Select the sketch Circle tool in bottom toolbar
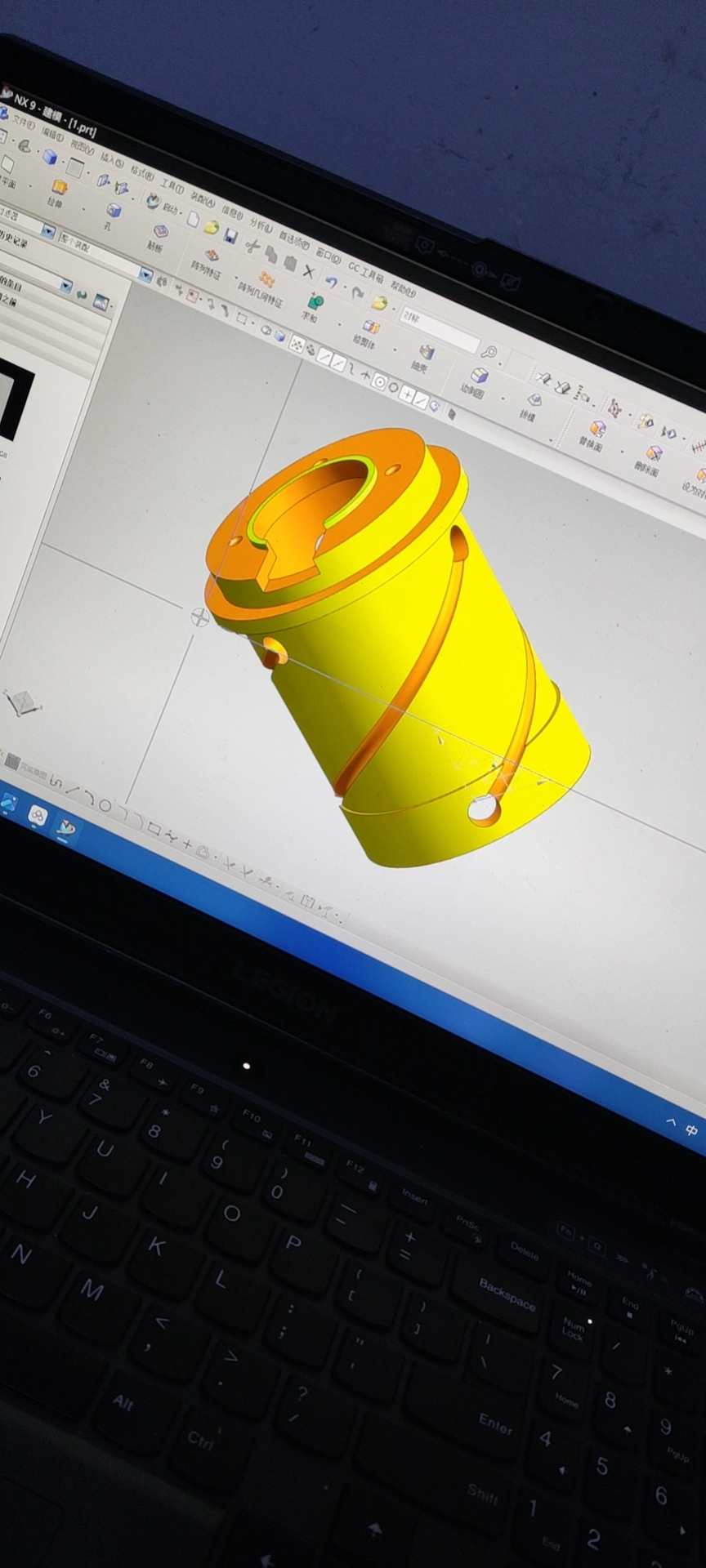This screenshot has height=1568, width=706. tap(105, 805)
